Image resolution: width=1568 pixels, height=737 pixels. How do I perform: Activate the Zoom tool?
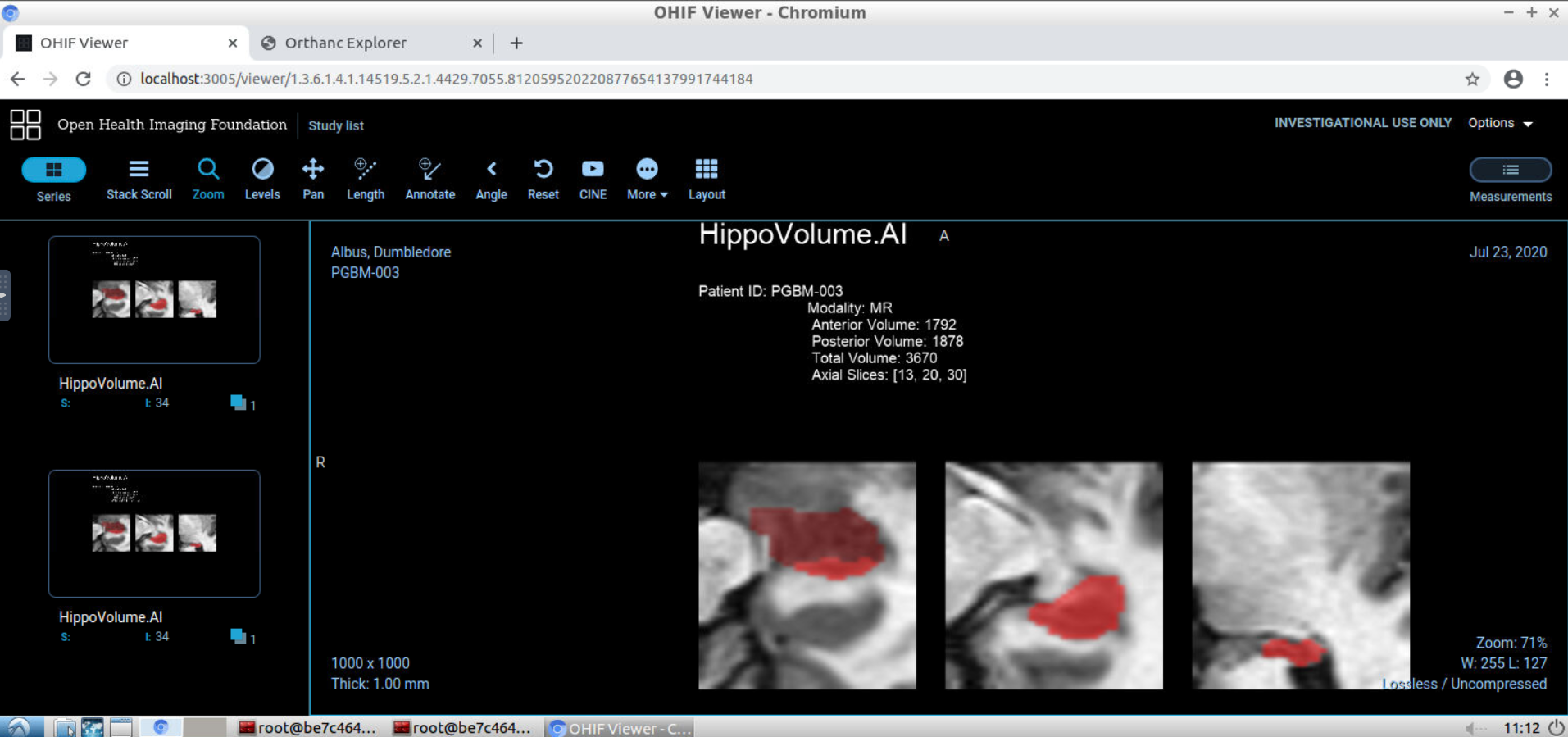pos(208,180)
